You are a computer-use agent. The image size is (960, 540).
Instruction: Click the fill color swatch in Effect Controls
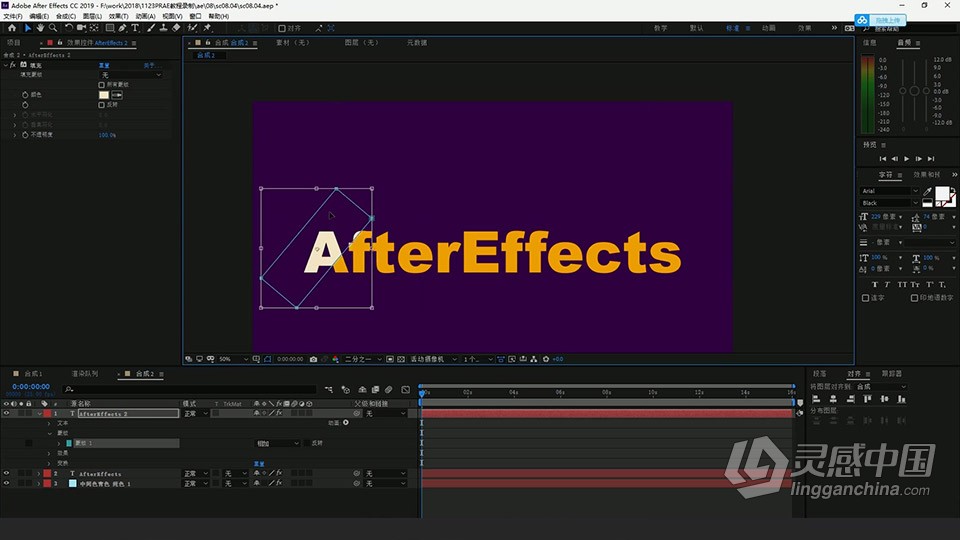[x=104, y=95]
